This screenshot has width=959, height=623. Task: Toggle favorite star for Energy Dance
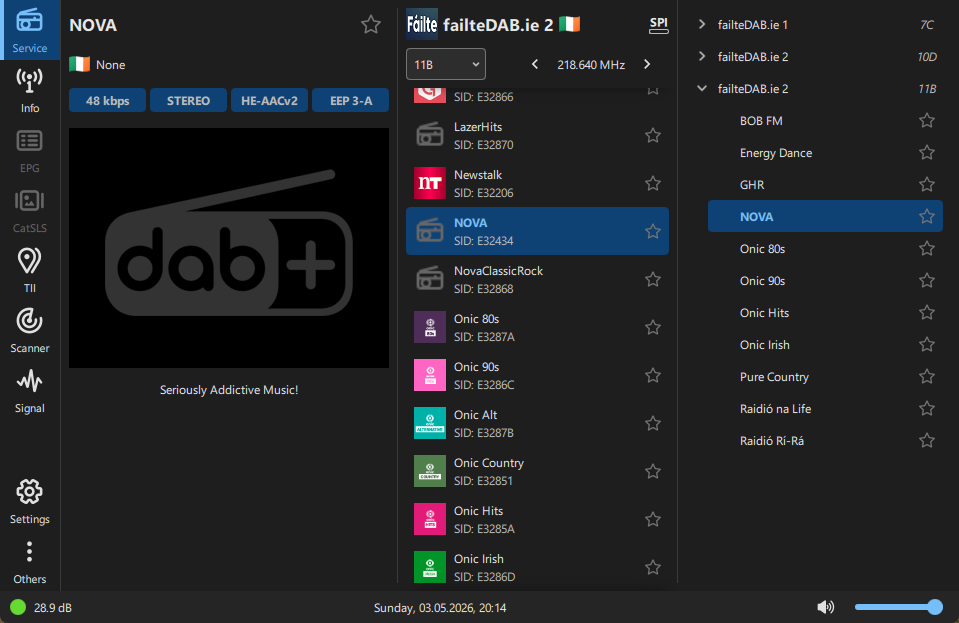point(927,152)
